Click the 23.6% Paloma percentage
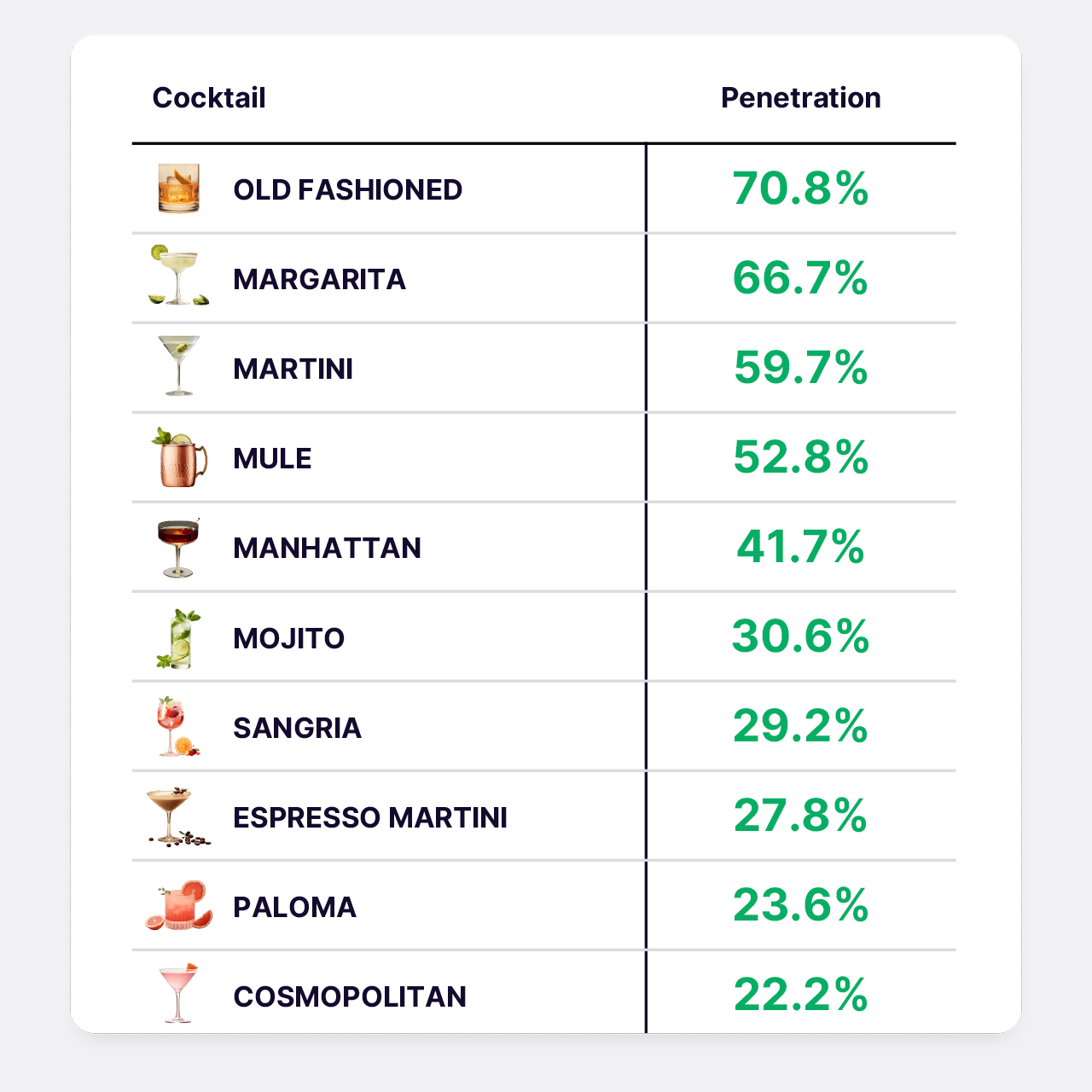The height and width of the screenshot is (1092, 1092). [800, 906]
